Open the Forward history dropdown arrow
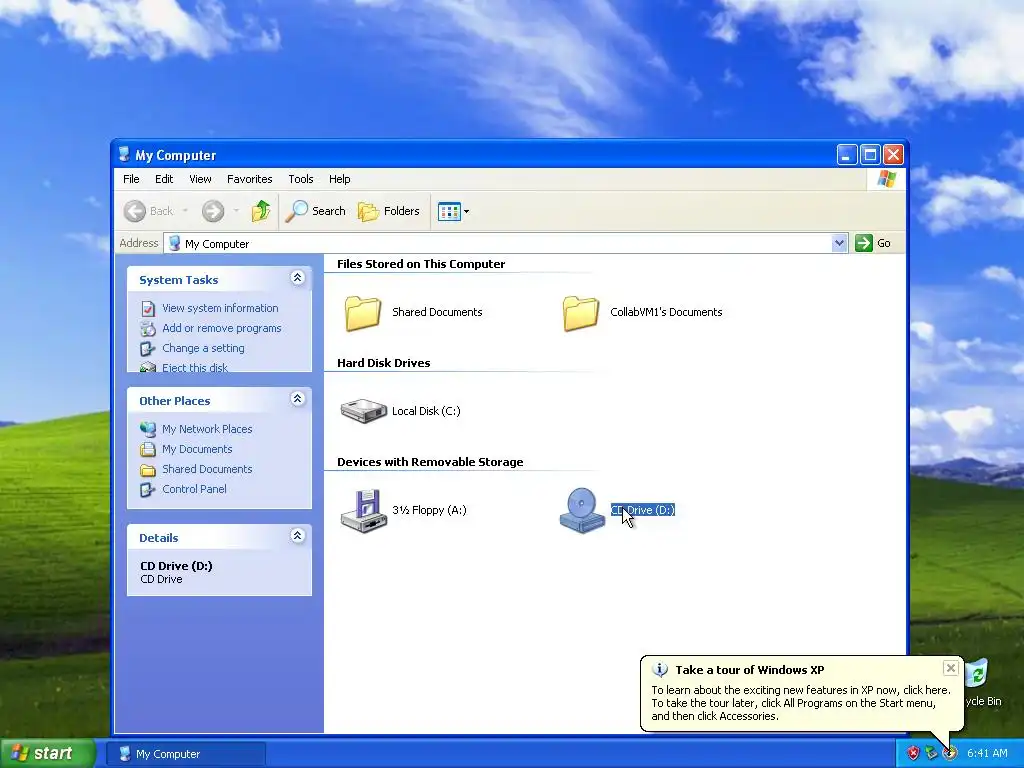 coord(236,211)
